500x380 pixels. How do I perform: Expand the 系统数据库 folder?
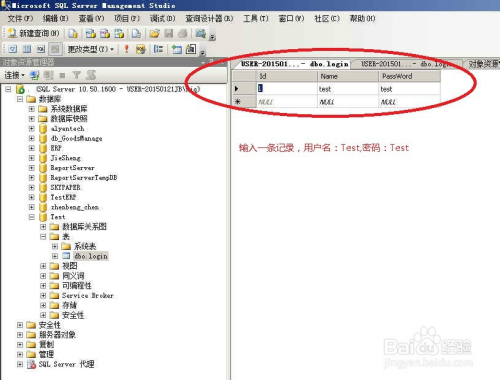(32, 109)
